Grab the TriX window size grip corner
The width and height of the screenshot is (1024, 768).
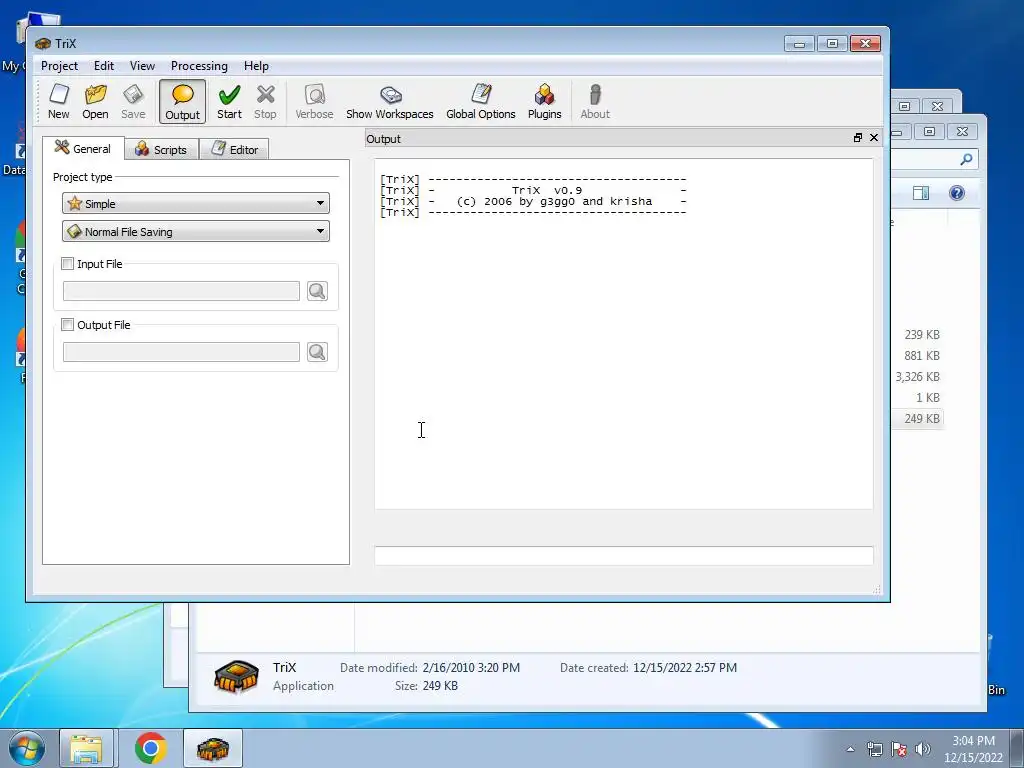(876, 590)
